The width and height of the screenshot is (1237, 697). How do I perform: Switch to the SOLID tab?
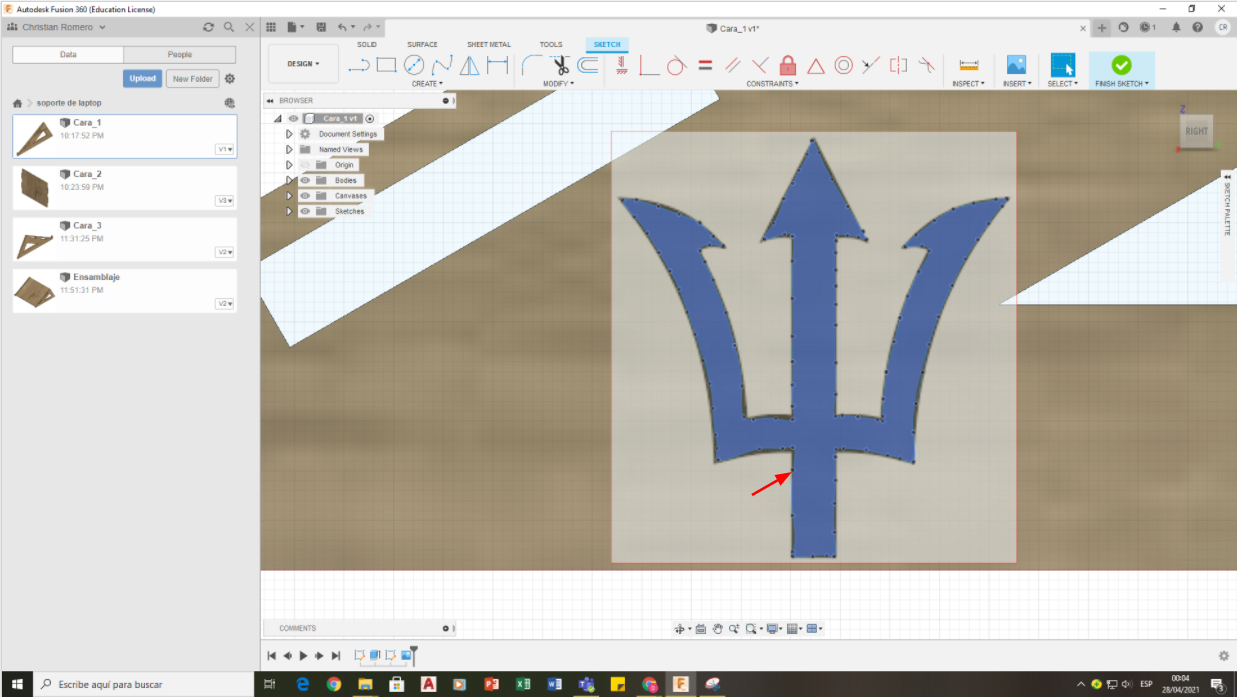367,44
